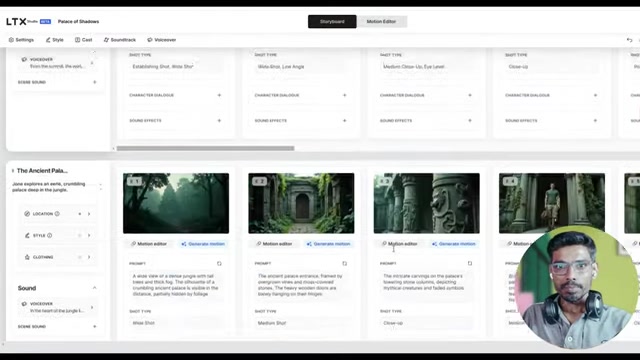Open the Soundtrack menu
The width and height of the screenshot is (640, 360).
click(x=120, y=40)
